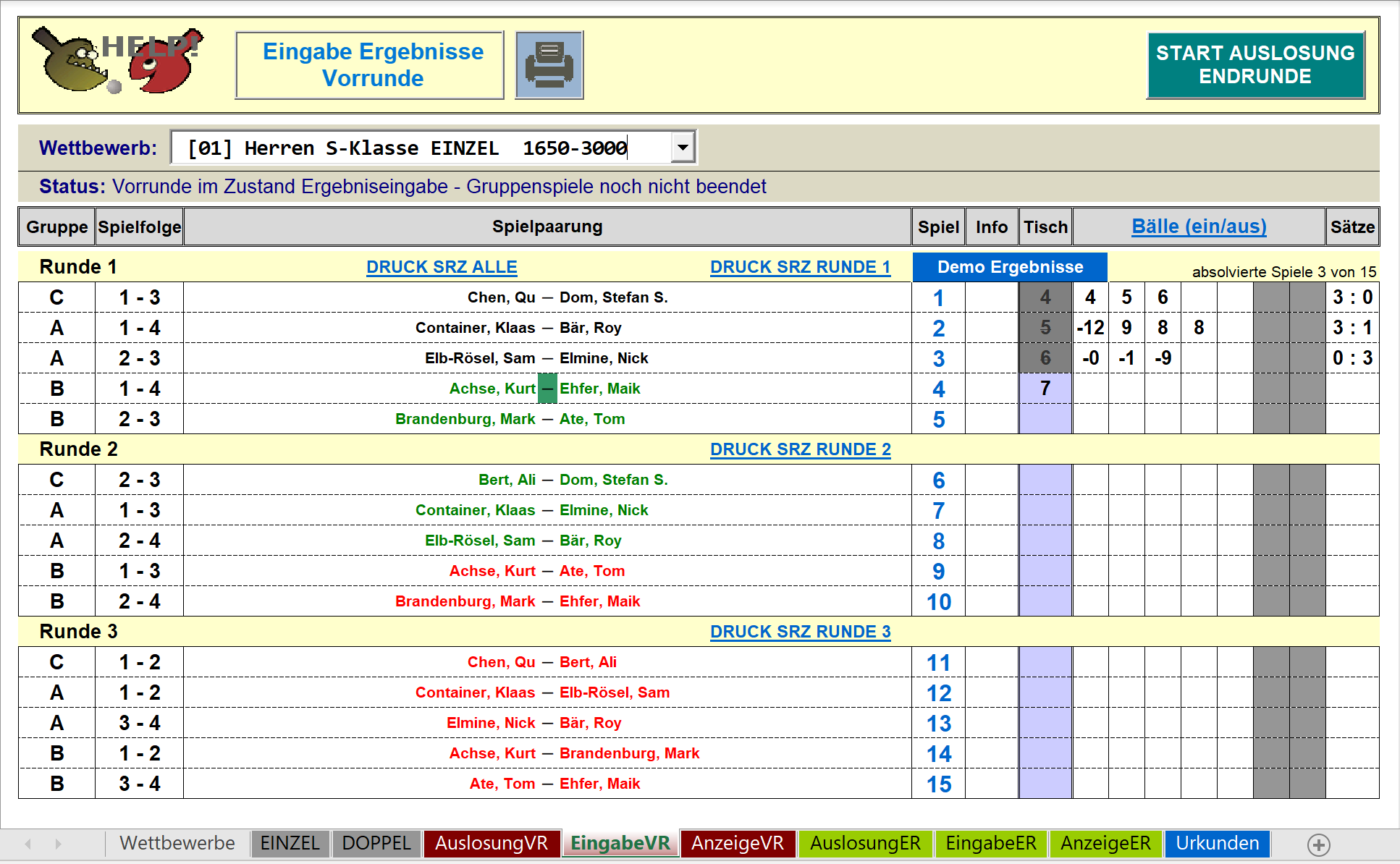Open the Wettbewerbe sheet tab
Screen dimensions: 1400x864
[x=177, y=843]
